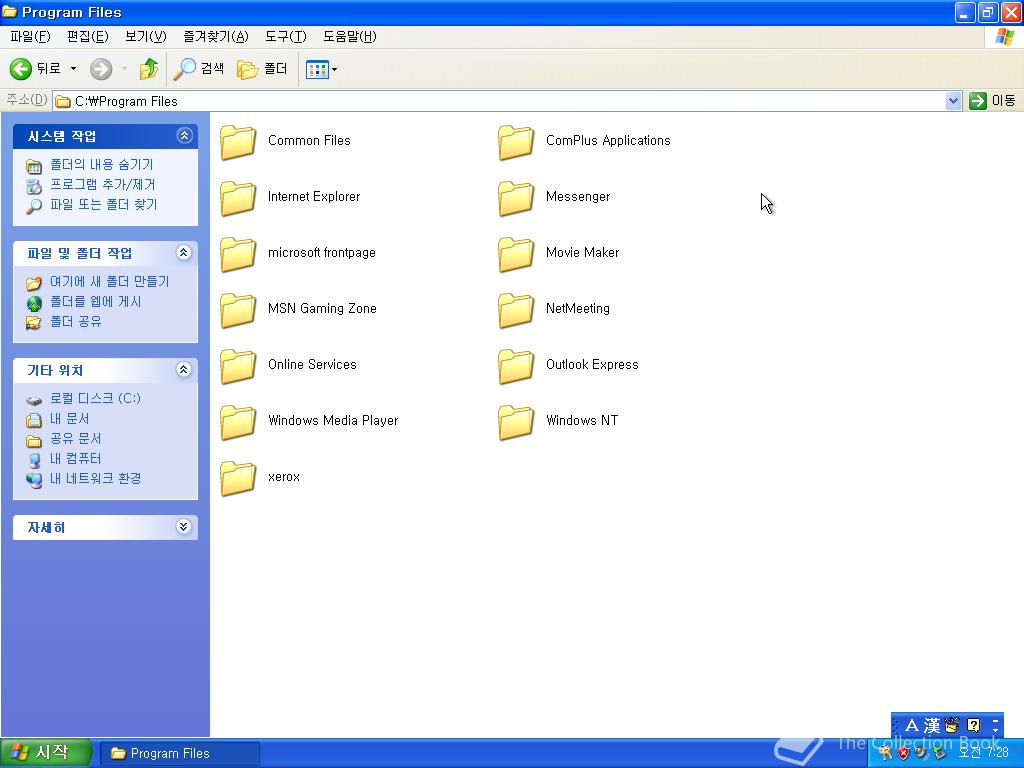Open the 편집(E) menu
The width and height of the screenshot is (1024, 768).
tap(88, 37)
